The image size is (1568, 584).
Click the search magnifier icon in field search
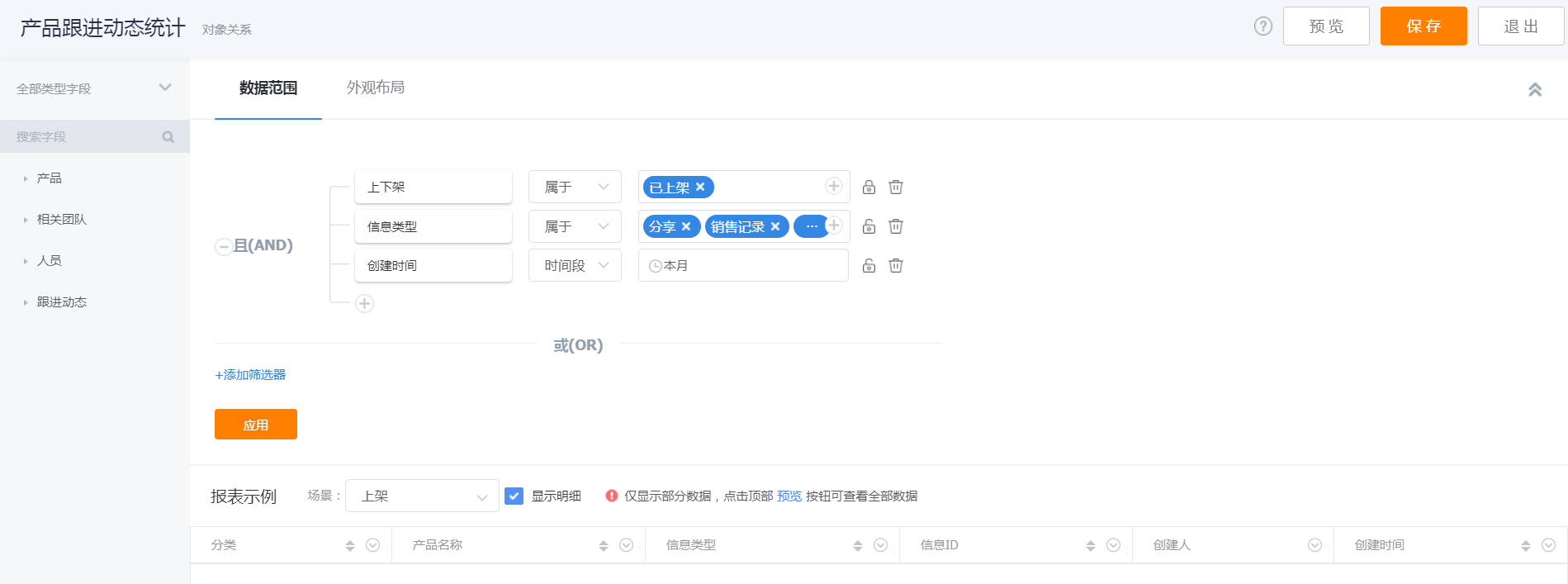(x=168, y=137)
